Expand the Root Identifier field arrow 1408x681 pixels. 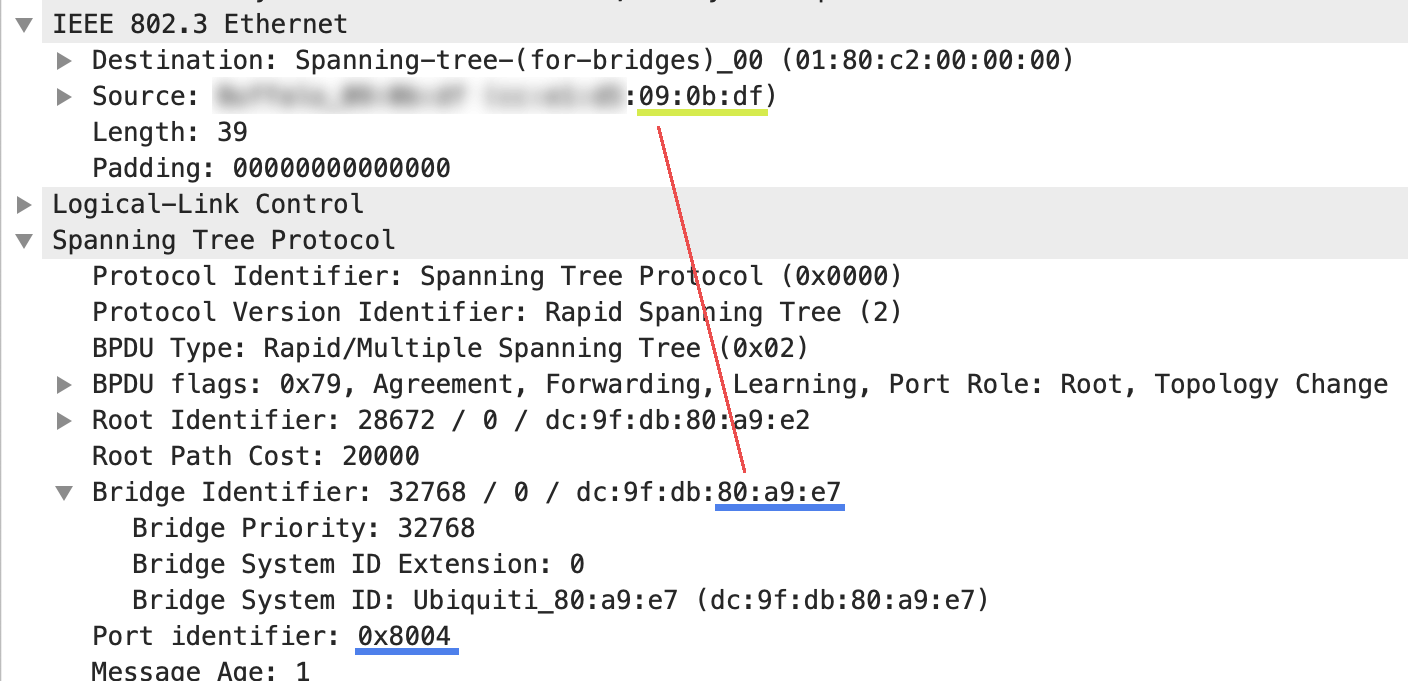[x=64, y=420]
